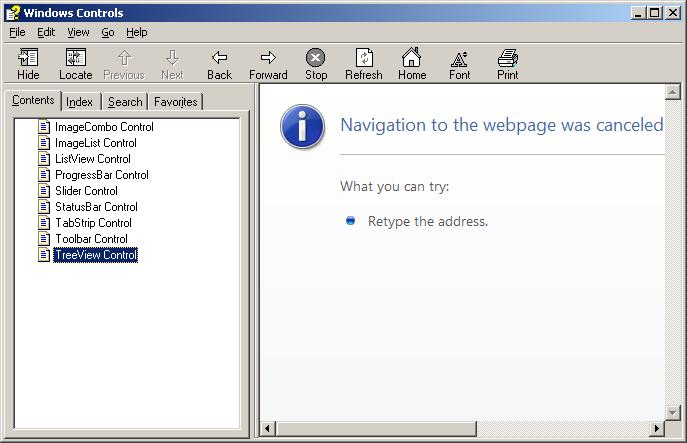
Task: Open the StatusBar Control topic
Action: pyautogui.click(x=96, y=207)
